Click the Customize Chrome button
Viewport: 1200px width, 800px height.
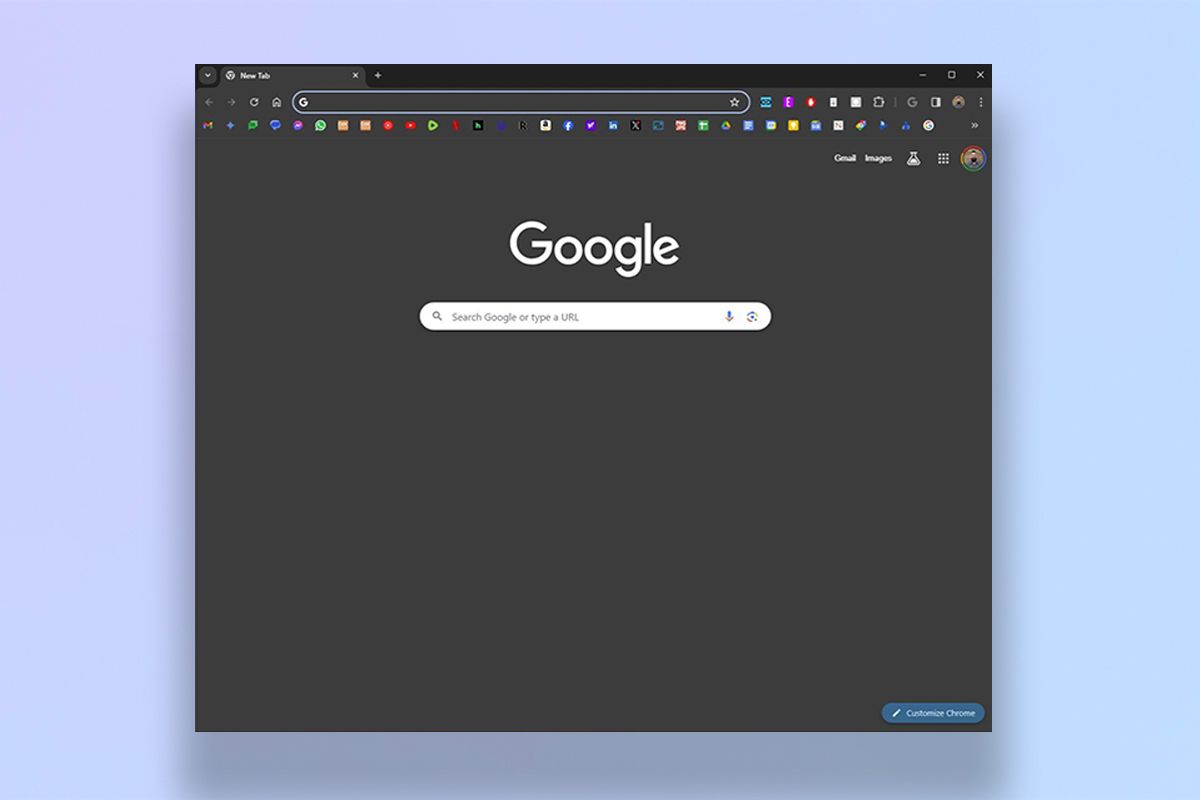pyautogui.click(x=932, y=713)
